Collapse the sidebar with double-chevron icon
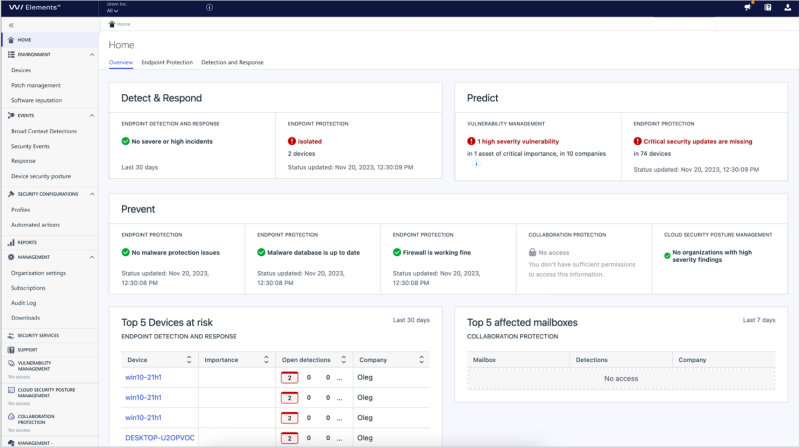Image resolution: width=800 pixels, height=448 pixels. click(x=10, y=24)
